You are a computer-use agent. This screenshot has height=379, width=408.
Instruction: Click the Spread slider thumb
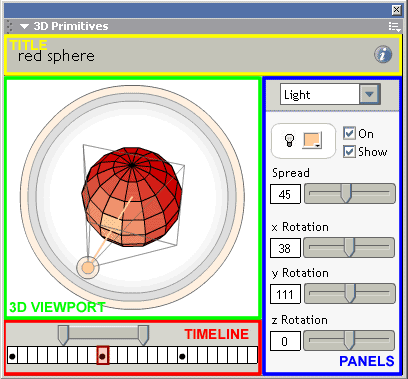pyautogui.click(x=346, y=194)
